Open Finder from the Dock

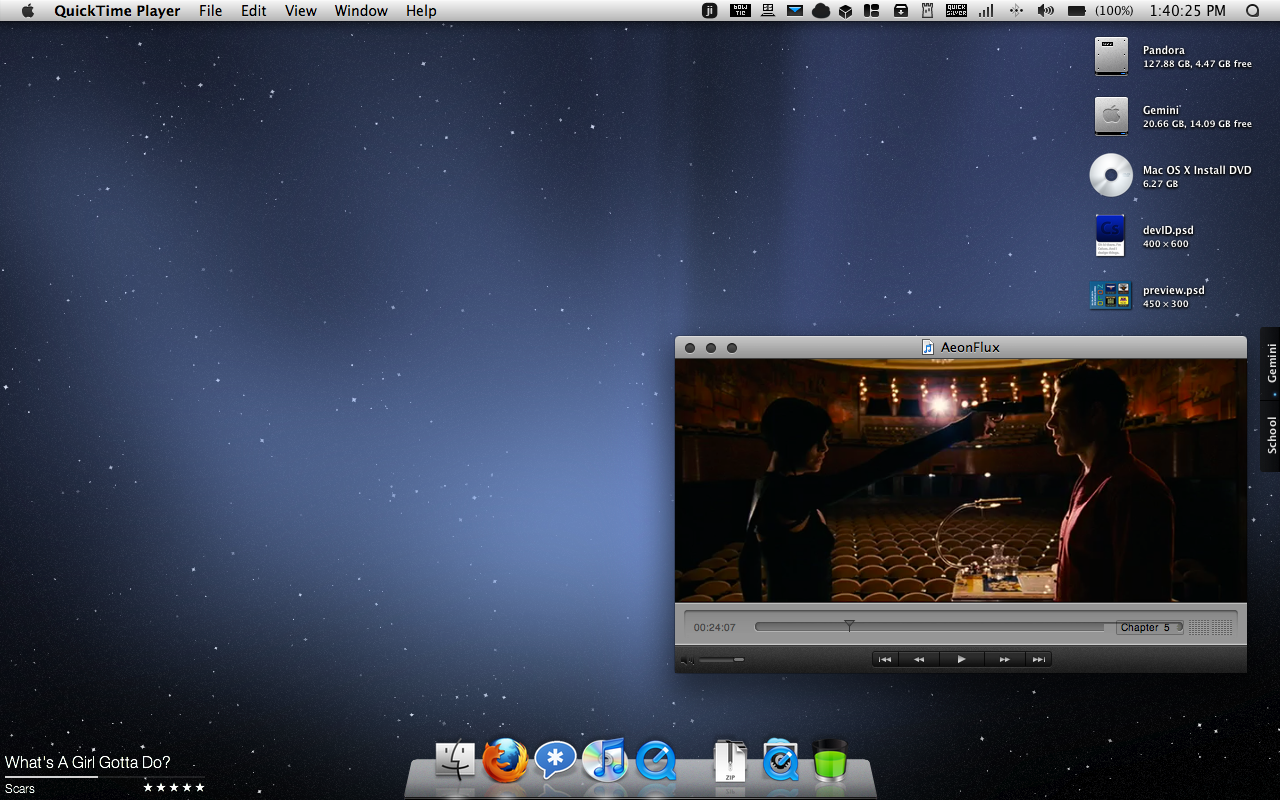[456, 761]
